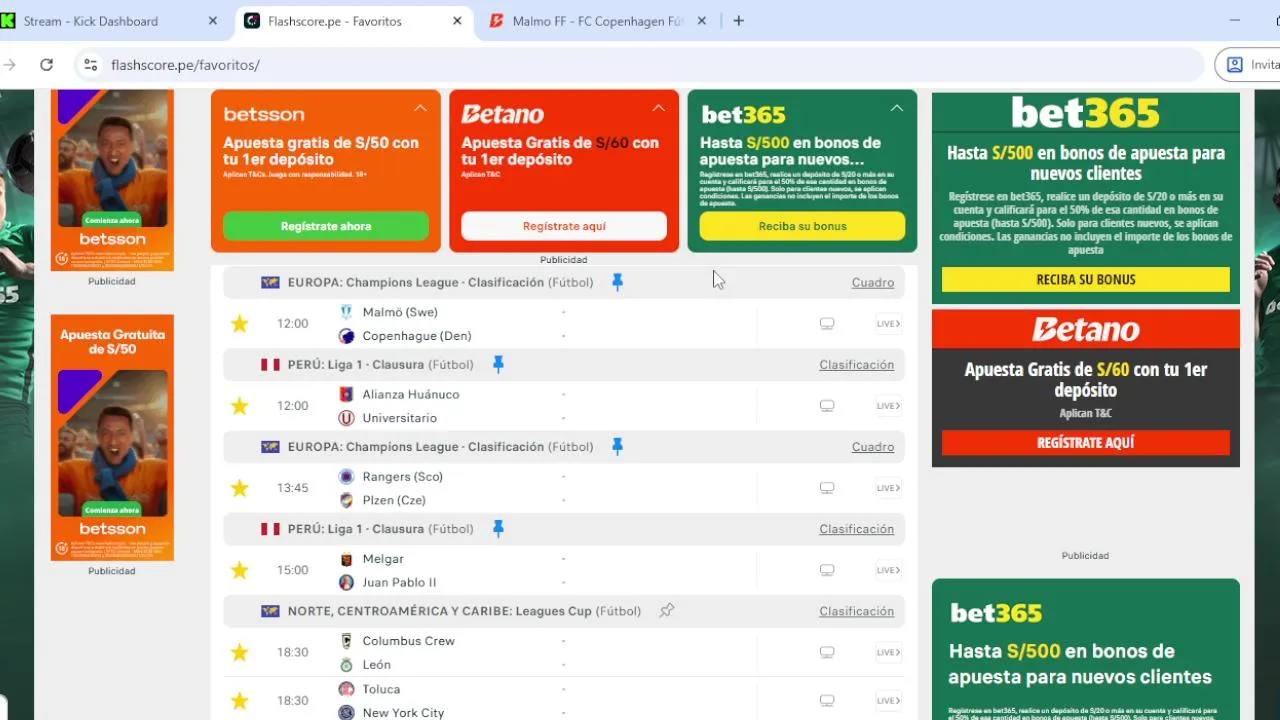Open LIVE button for Columbus Crew match

(888, 652)
